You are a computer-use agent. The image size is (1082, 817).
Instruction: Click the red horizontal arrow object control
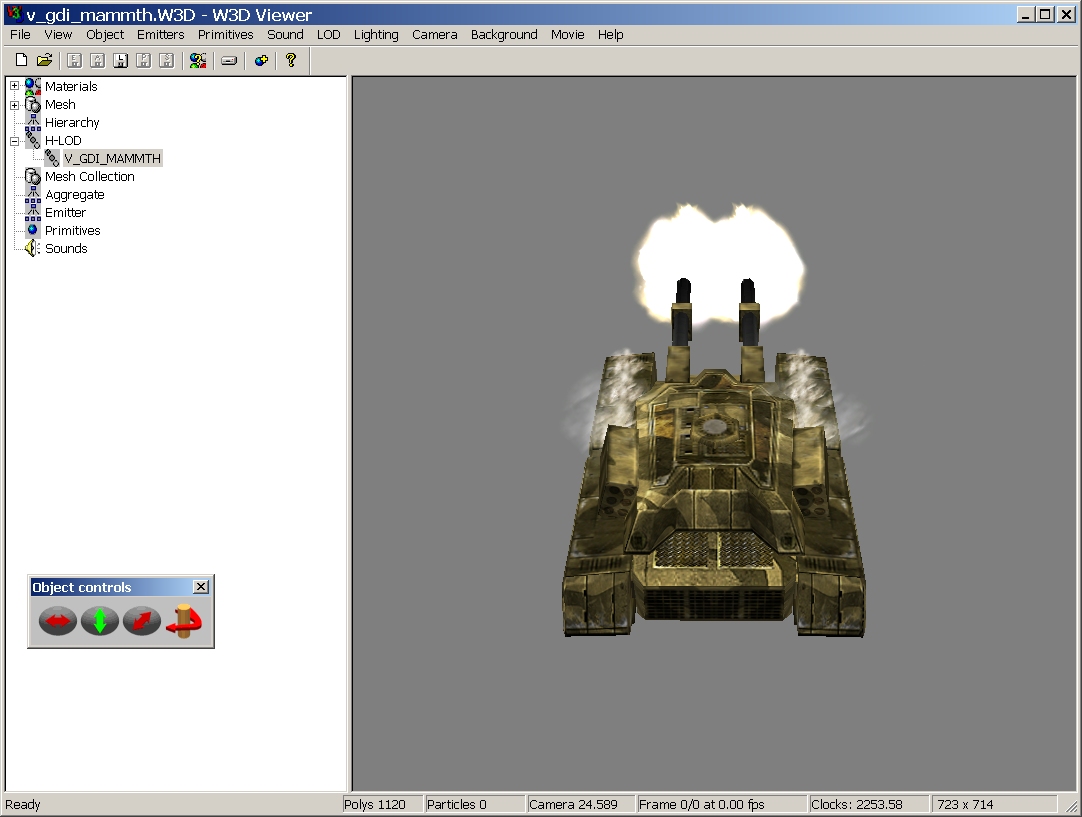(58, 621)
